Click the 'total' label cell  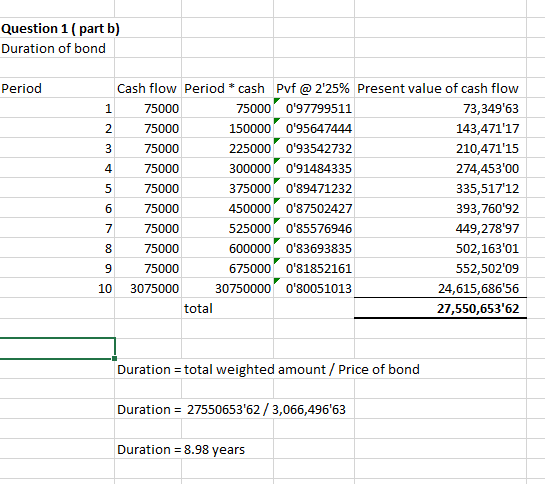click(x=227, y=308)
